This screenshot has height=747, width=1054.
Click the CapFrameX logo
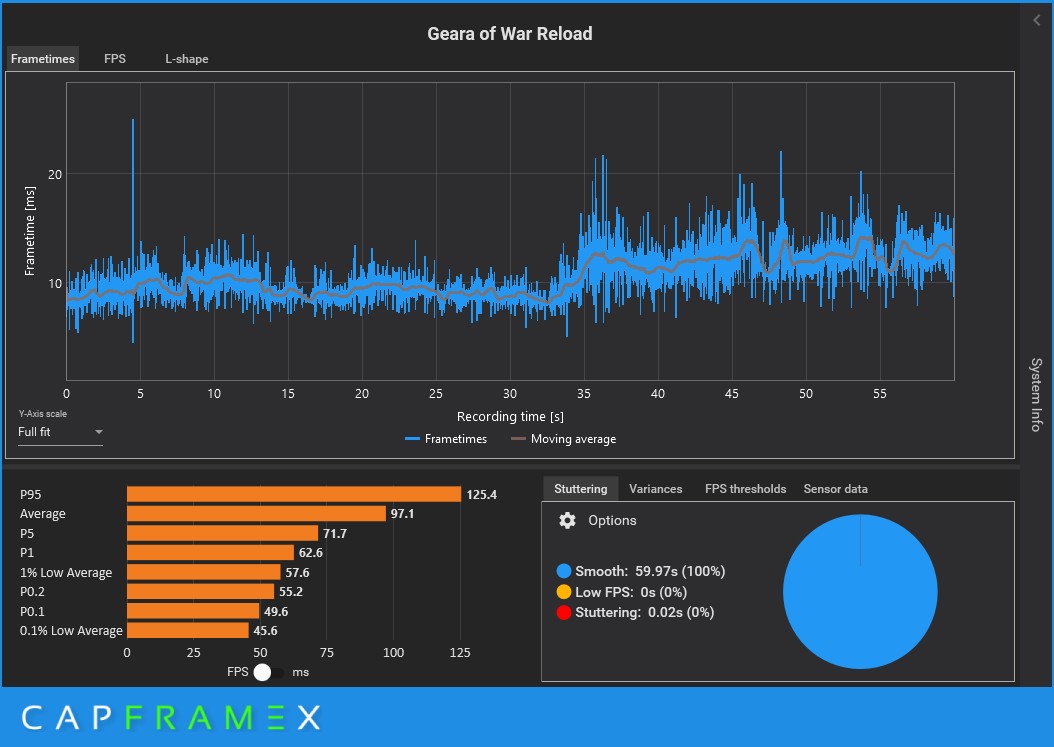click(171, 717)
